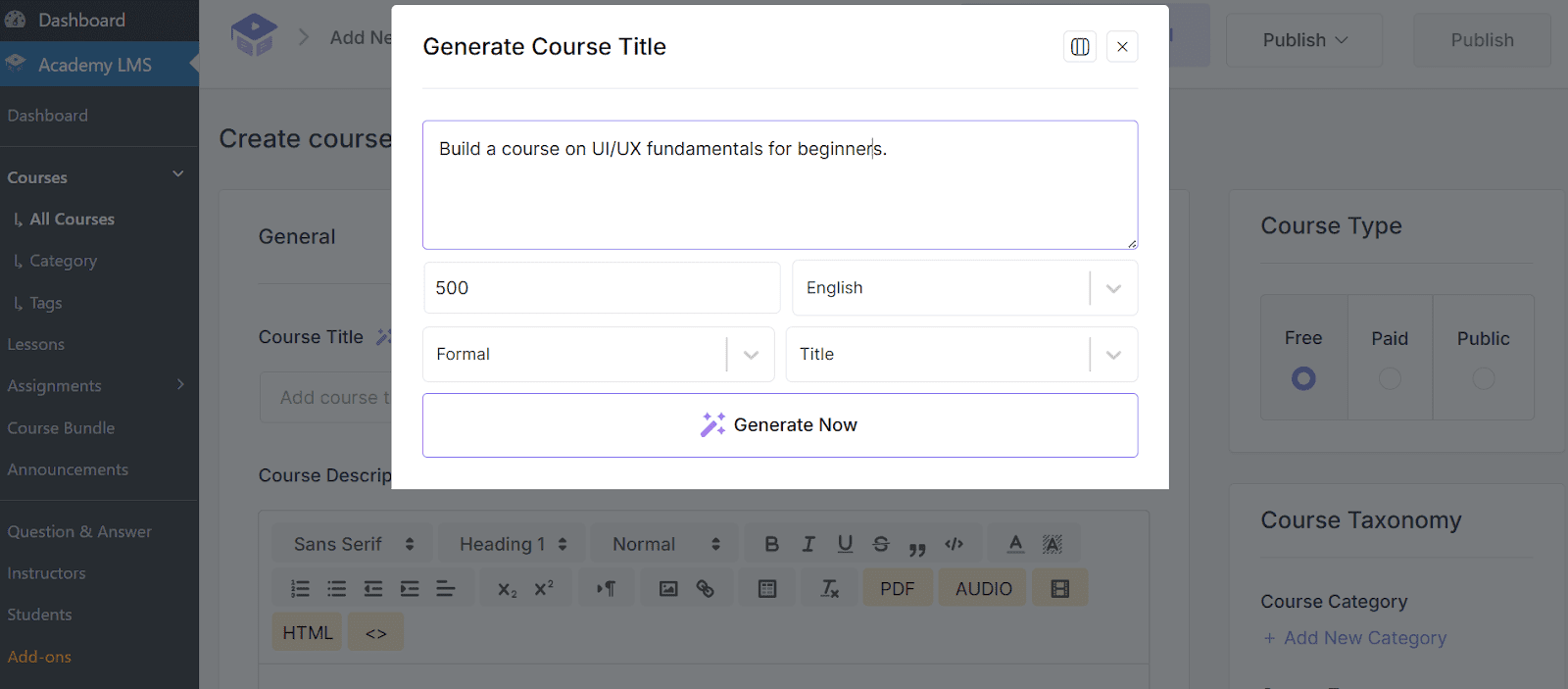Open Instructors in the sidebar
This screenshot has width=1568, height=689.
(x=46, y=573)
